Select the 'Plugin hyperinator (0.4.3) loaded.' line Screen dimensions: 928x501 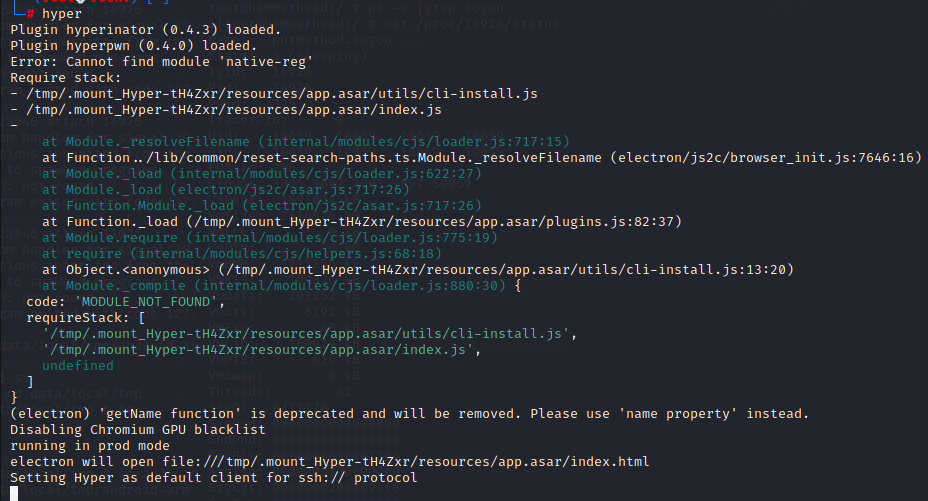(146, 30)
